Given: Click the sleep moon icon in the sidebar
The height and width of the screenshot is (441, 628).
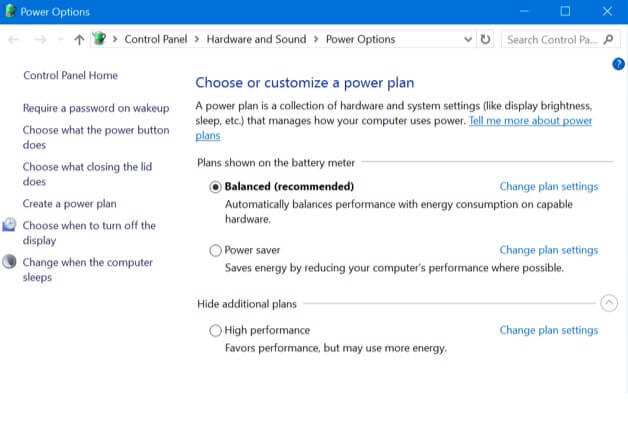Looking at the screenshot, I should click(9, 262).
